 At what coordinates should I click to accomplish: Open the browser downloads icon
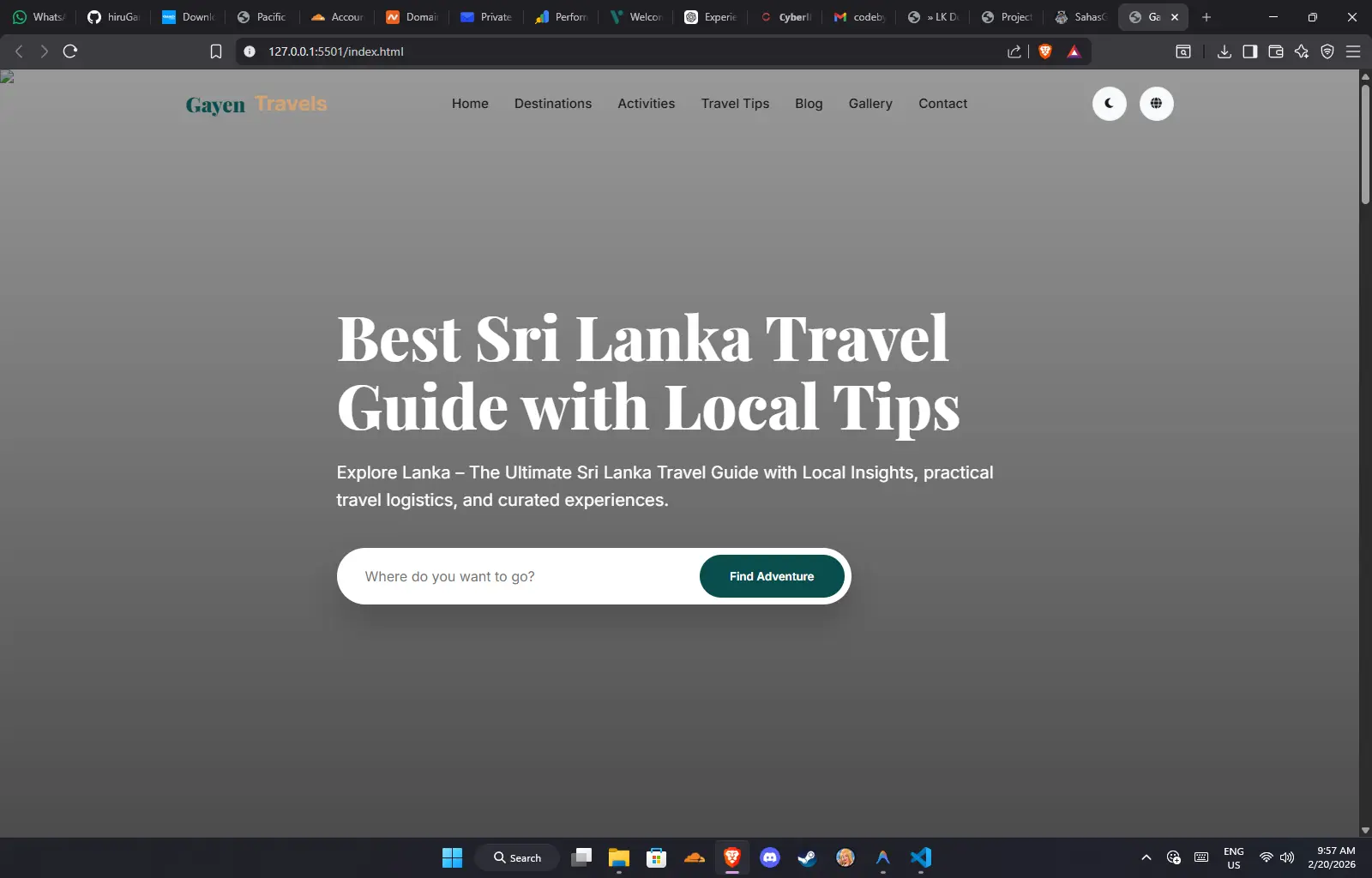coord(1224,51)
